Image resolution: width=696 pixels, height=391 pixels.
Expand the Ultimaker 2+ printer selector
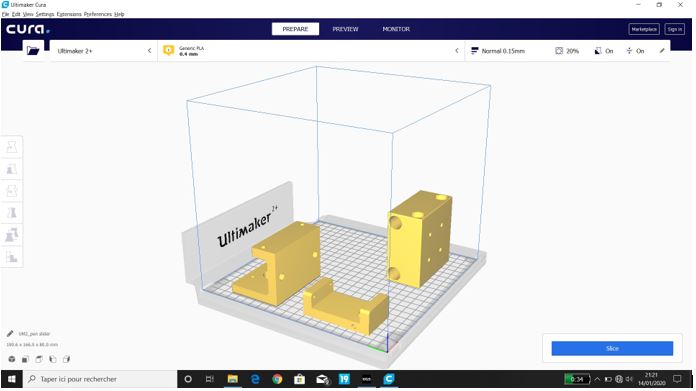103,51
